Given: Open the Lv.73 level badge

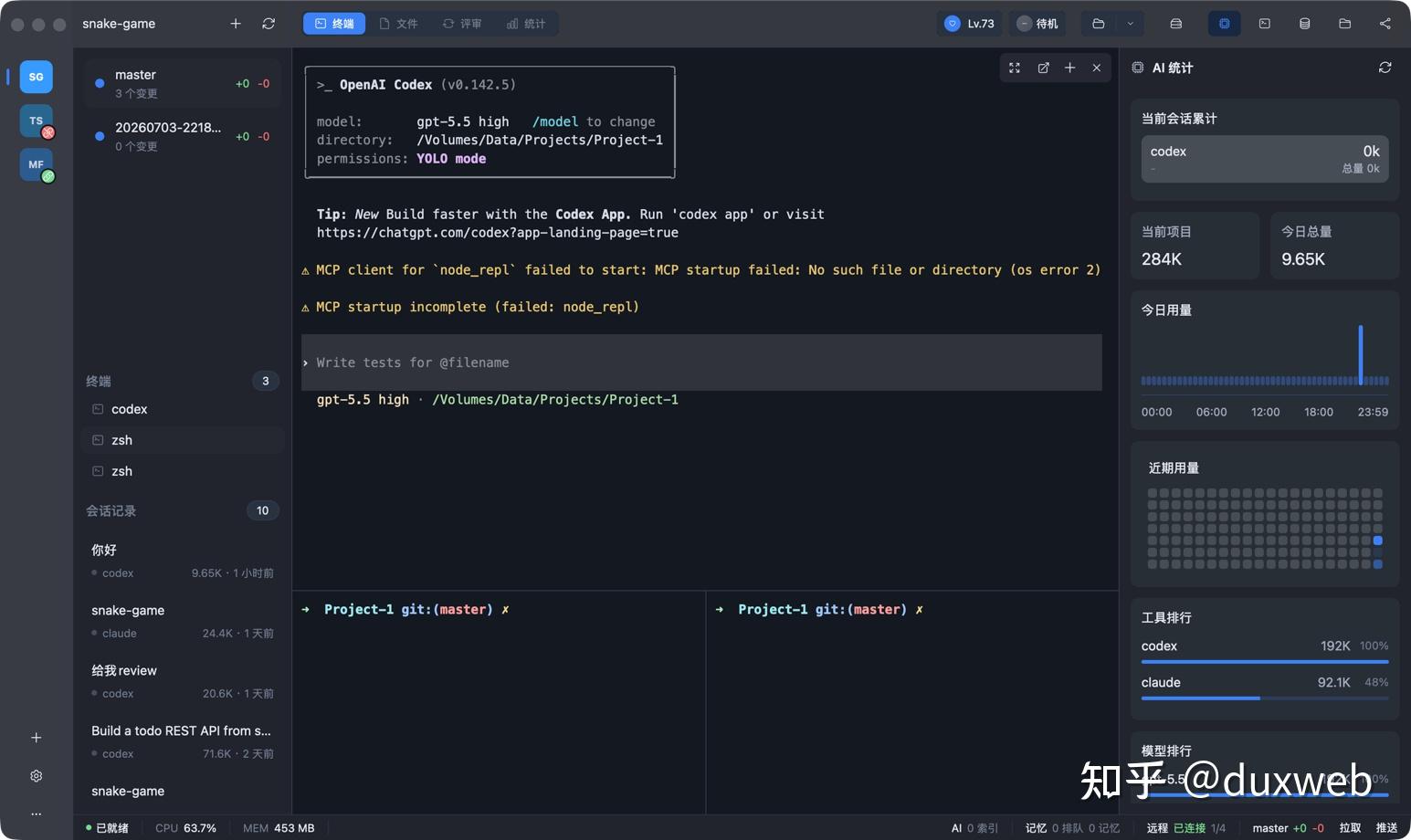Looking at the screenshot, I should point(969,24).
